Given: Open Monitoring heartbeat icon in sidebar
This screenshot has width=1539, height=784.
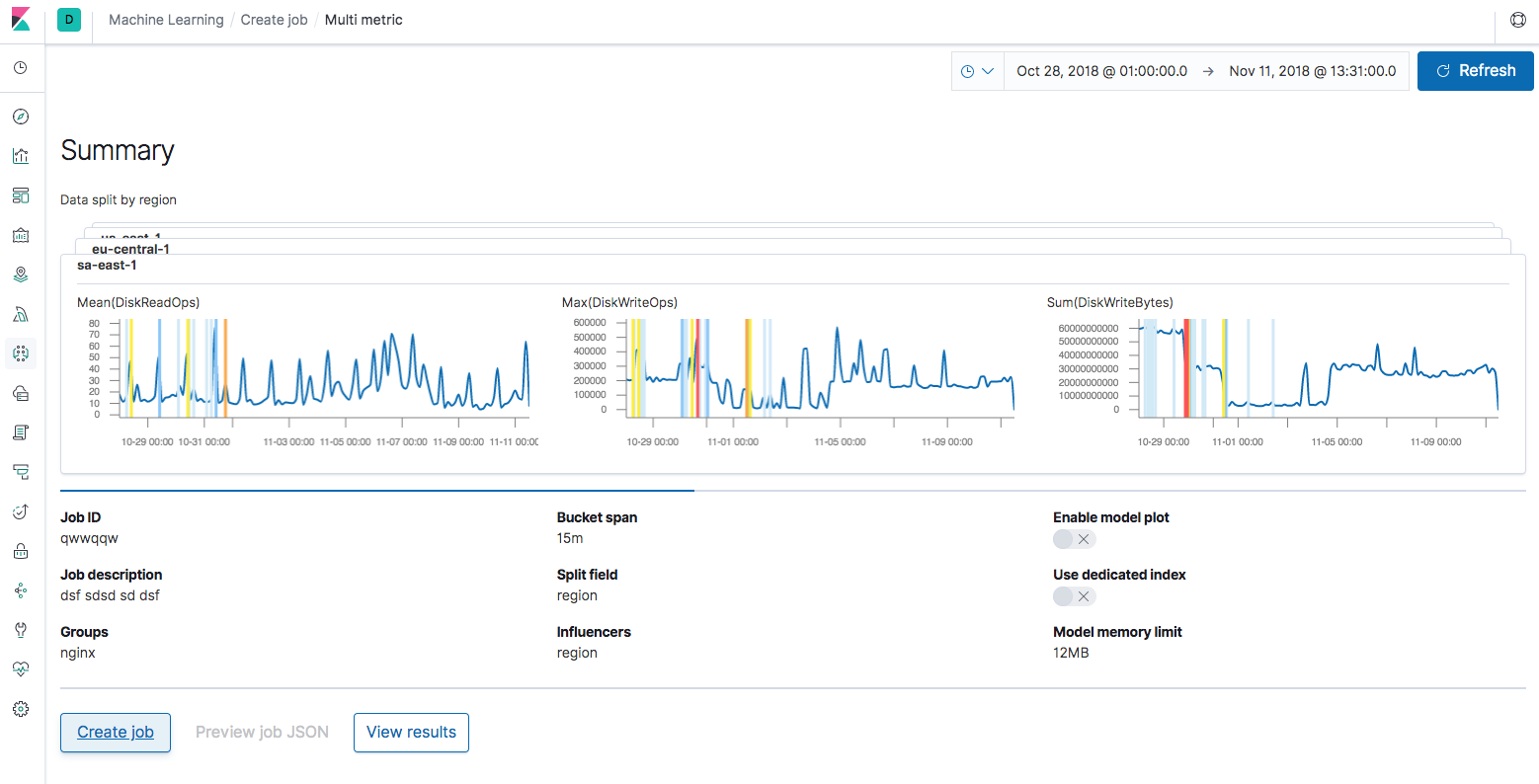Looking at the screenshot, I should coord(21,669).
